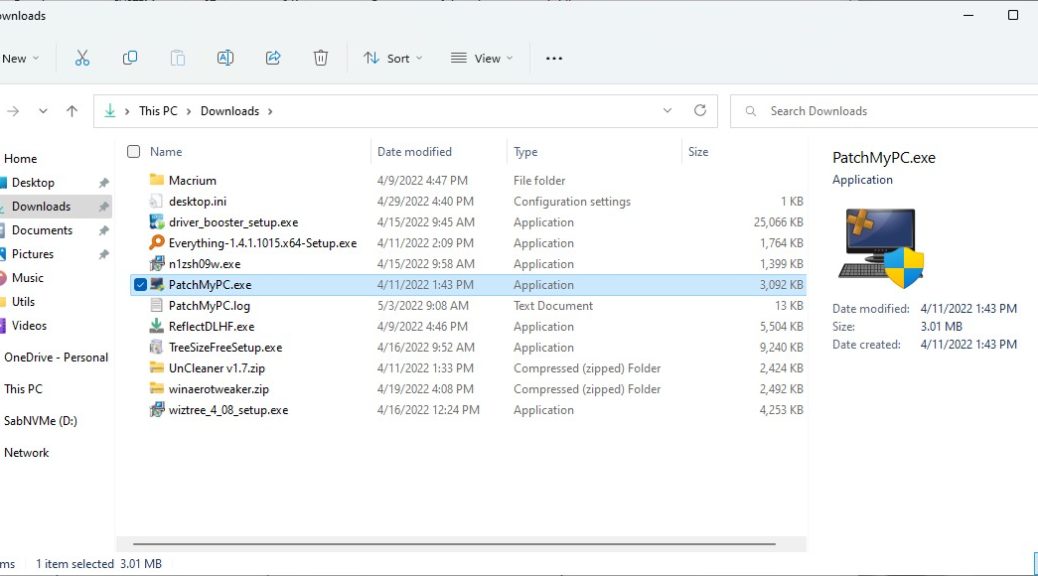Open the New dropdown menu
Screen dimensions: 1038x576
tap(20, 58)
